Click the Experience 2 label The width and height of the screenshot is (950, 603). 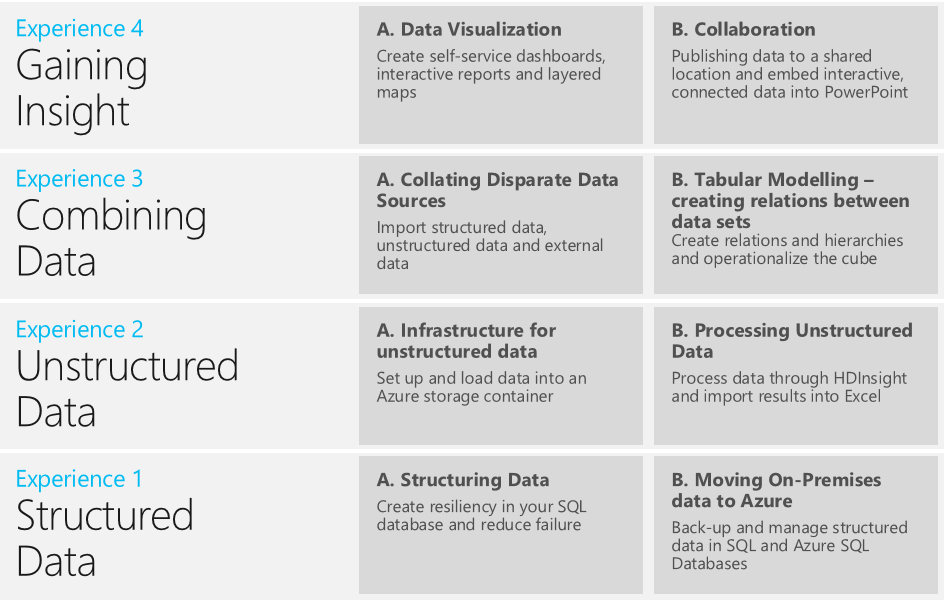(79, 329)
